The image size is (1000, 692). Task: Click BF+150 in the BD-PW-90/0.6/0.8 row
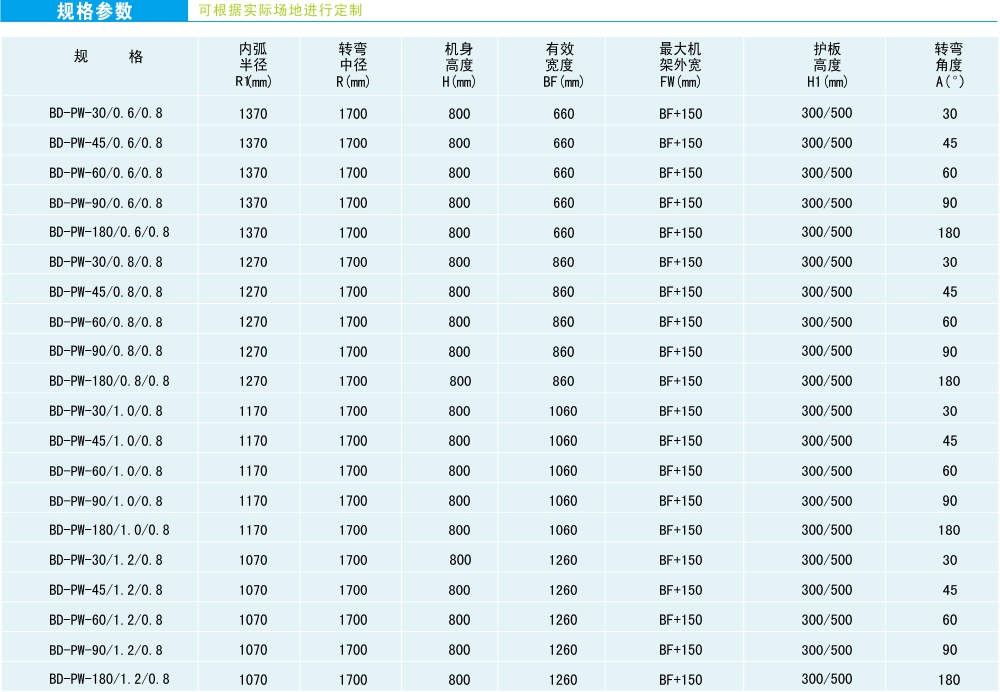point(680,203)
